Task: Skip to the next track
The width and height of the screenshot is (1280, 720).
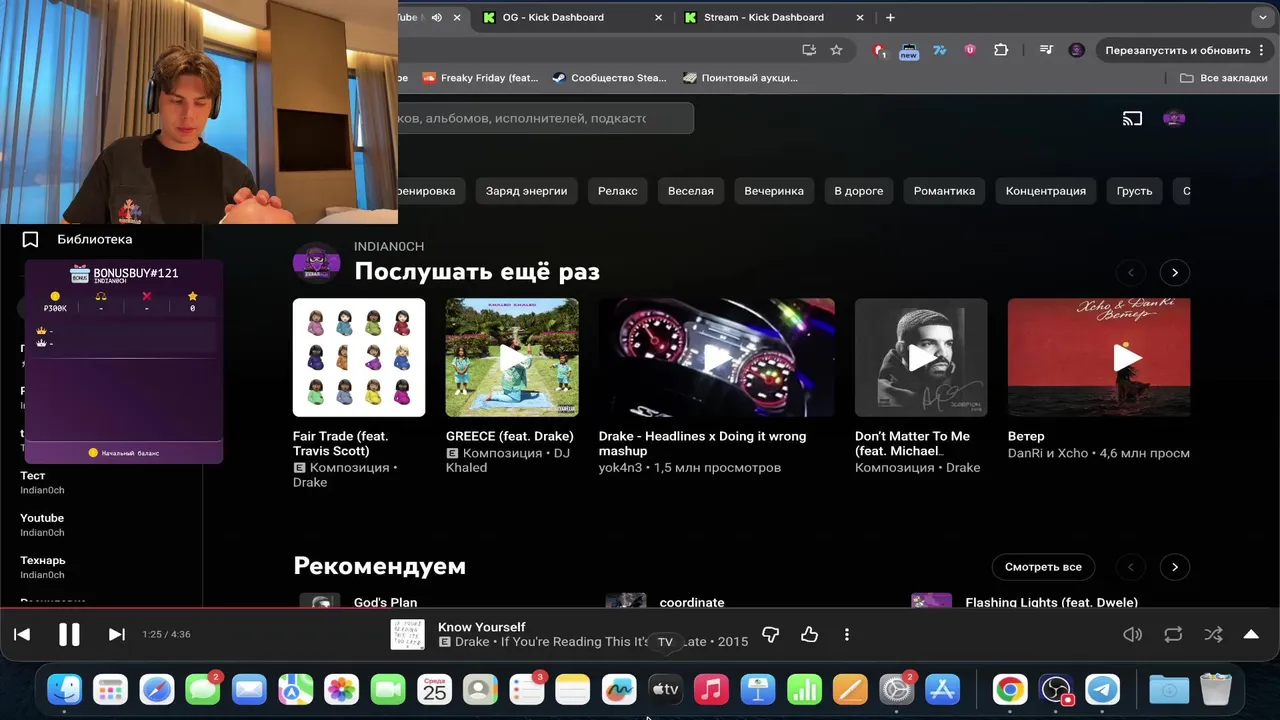Action: [116, 634]
